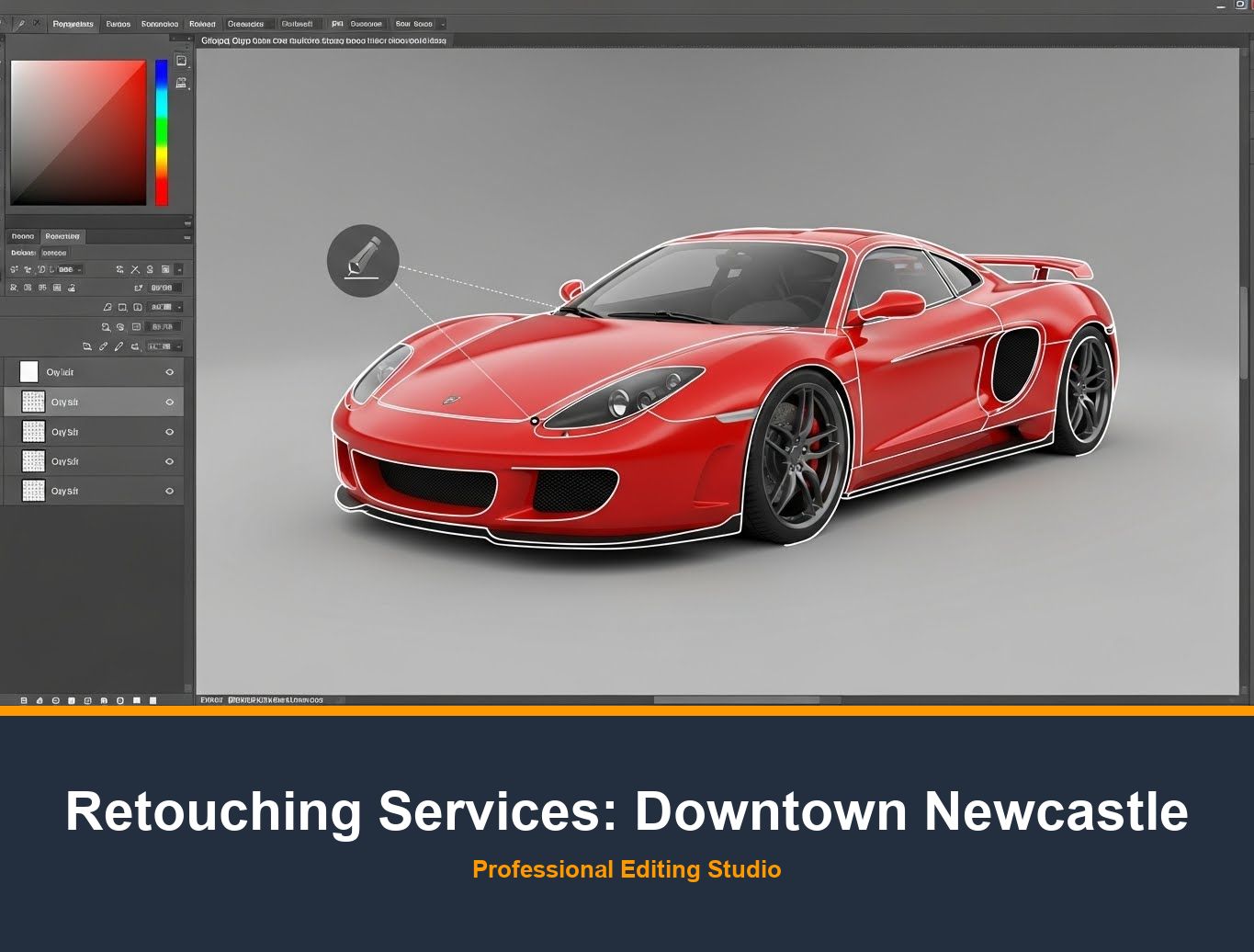1254x952 pixels.
Task: Click the leftmost tab in the top toolbar
Action: click(x=73, y=24)
